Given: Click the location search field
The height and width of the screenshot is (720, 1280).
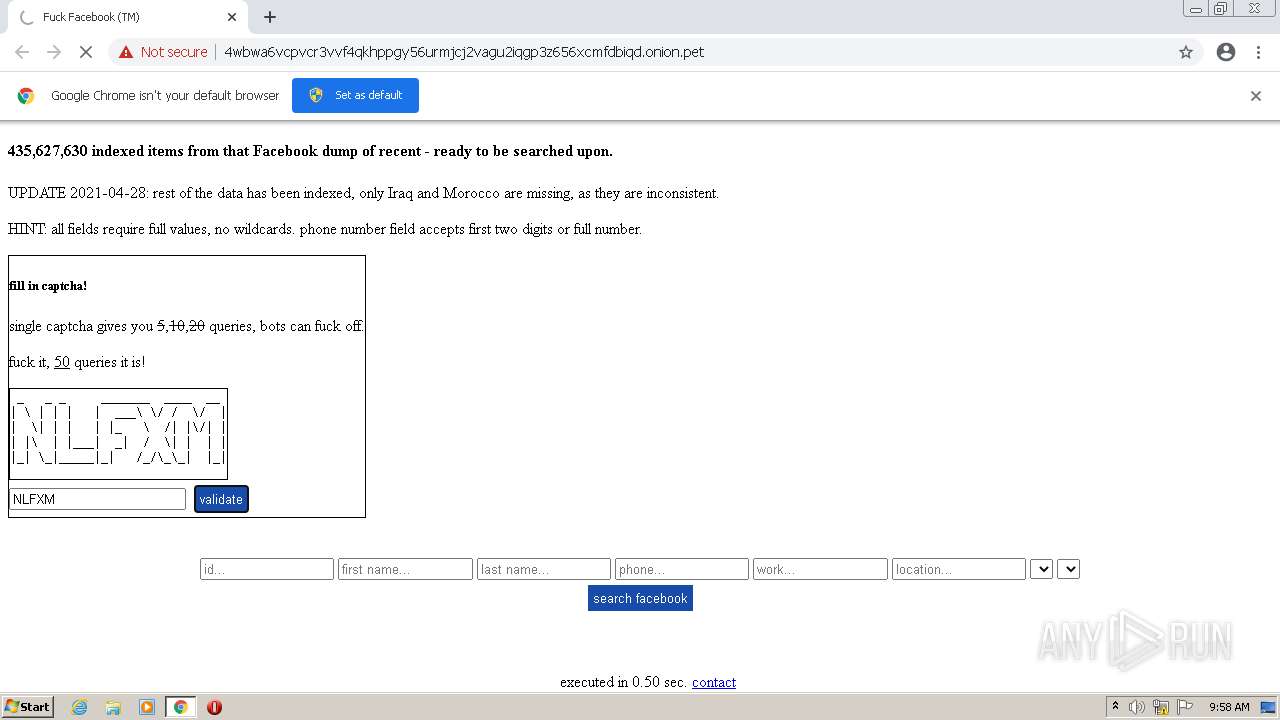Looking at the screenshot, I should click(x=959, y=569).
